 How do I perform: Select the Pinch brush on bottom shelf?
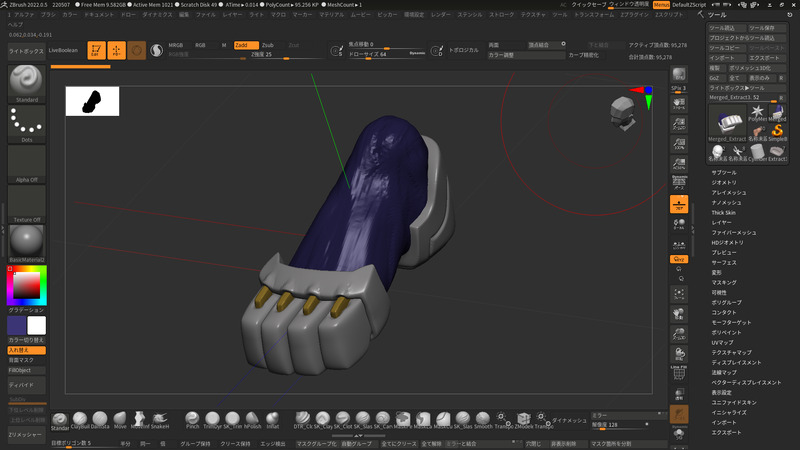(x=193, y=418)
